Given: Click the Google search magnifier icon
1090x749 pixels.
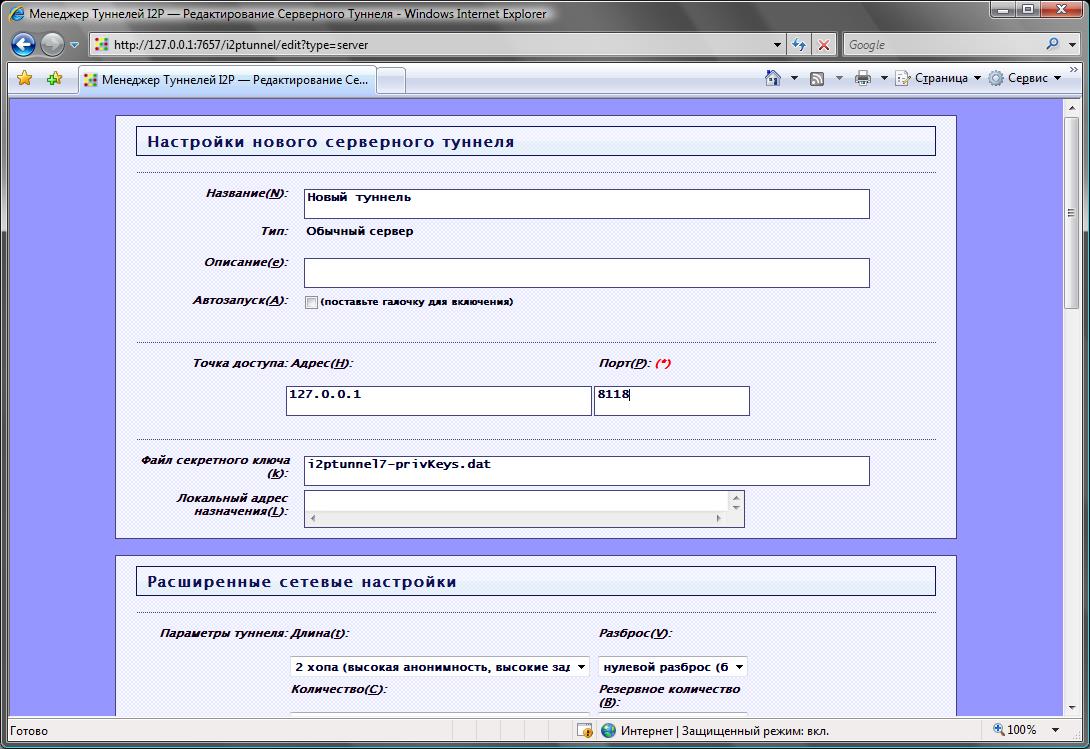Looking at the screenshot, I should (x=1053, y=45).
